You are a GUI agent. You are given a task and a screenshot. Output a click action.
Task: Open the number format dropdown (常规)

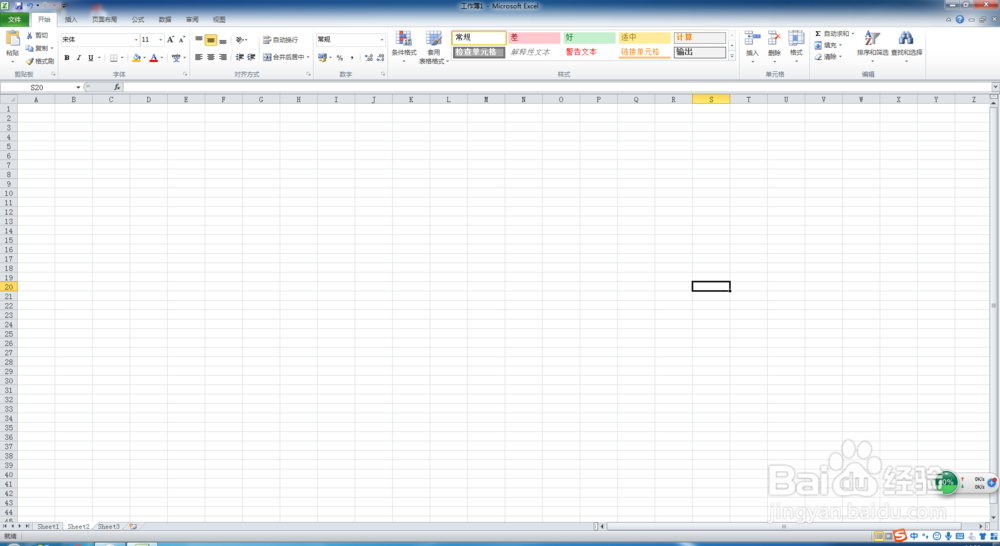382,40
